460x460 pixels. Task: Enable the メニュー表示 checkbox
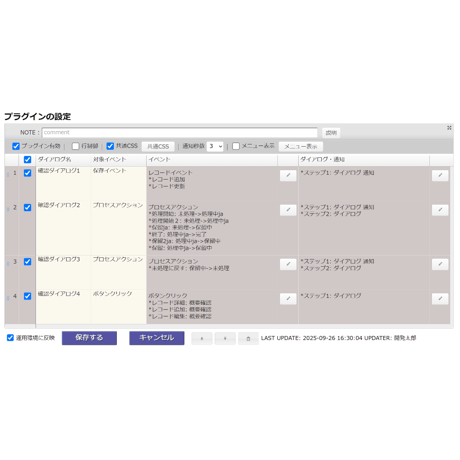pyautogui.click(x=236, y=146)
